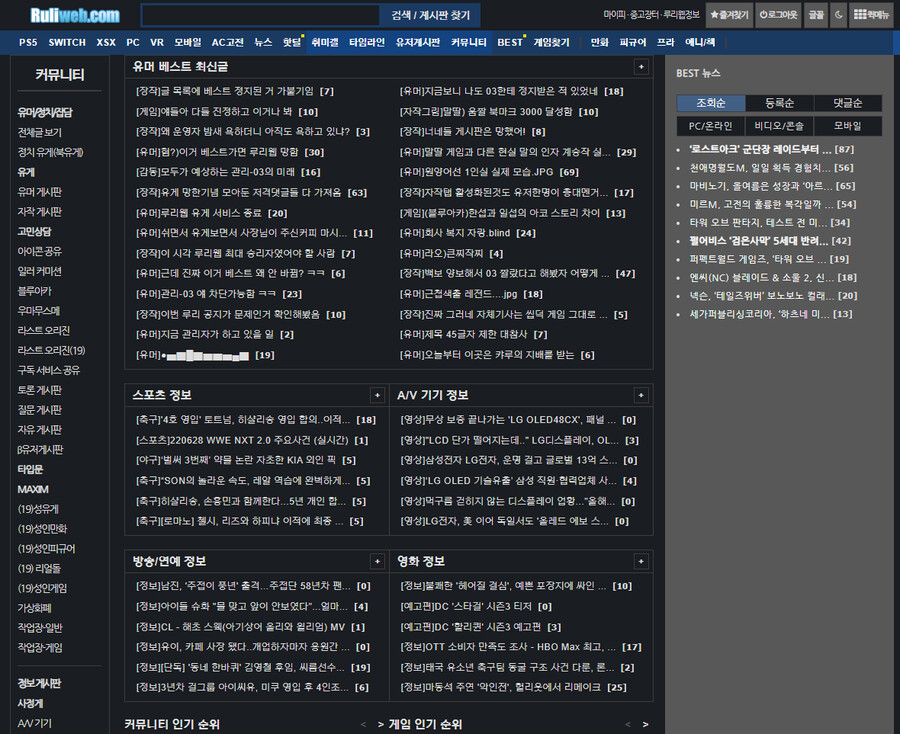Image resolution: width=900 pixels, height=734 pixels.
Task: Open BEST navigation item
Action: click(510, 42)
